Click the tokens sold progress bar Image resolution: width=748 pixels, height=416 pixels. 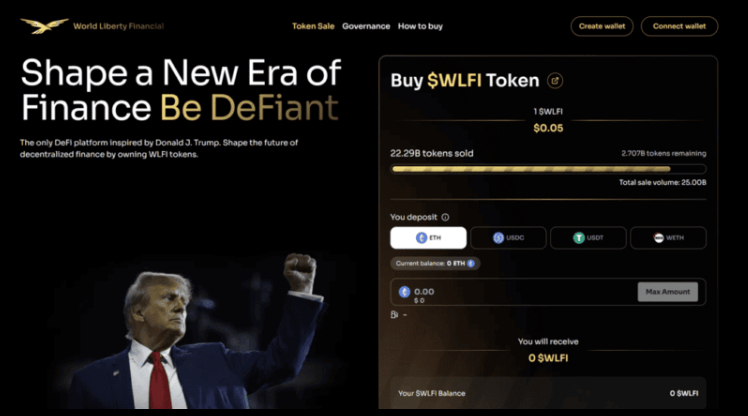point(548,169)
